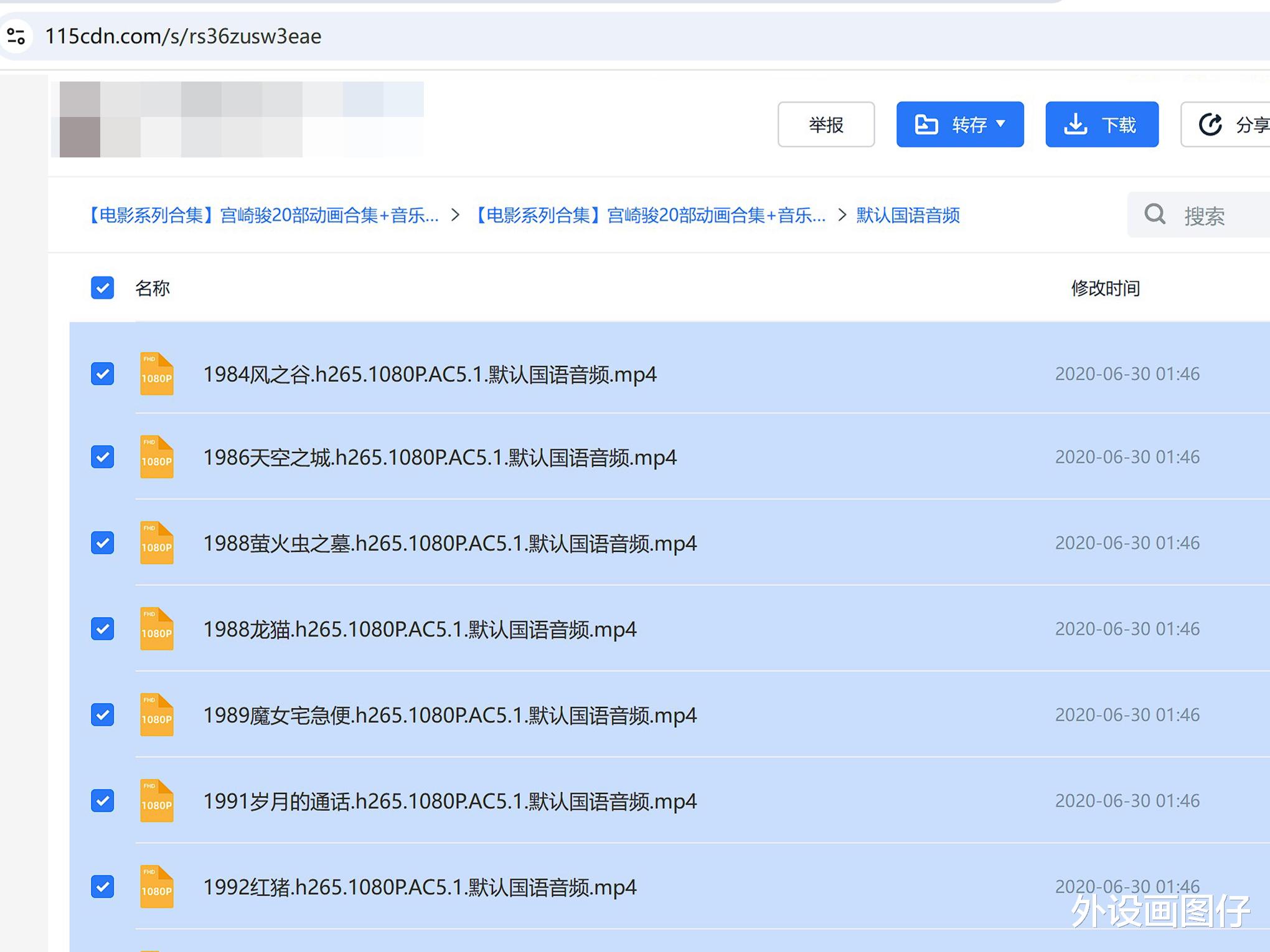Screen dimensions: 1270x952
Task: Open the 转存 dropdown arrow
Action: pyautogui.click(x=1000, y=124)
